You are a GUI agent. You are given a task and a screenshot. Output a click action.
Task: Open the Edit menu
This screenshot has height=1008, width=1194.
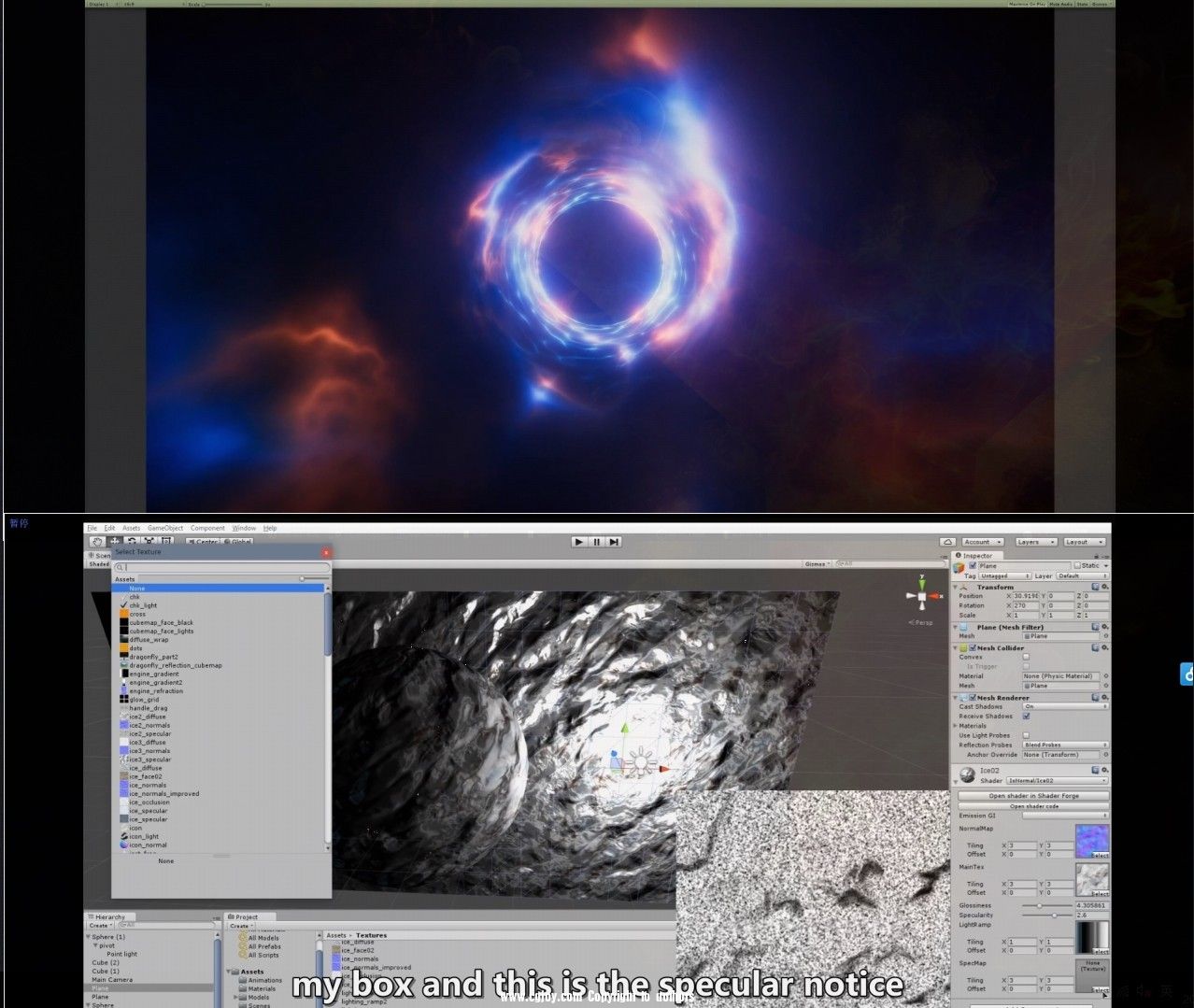point(109,528)
